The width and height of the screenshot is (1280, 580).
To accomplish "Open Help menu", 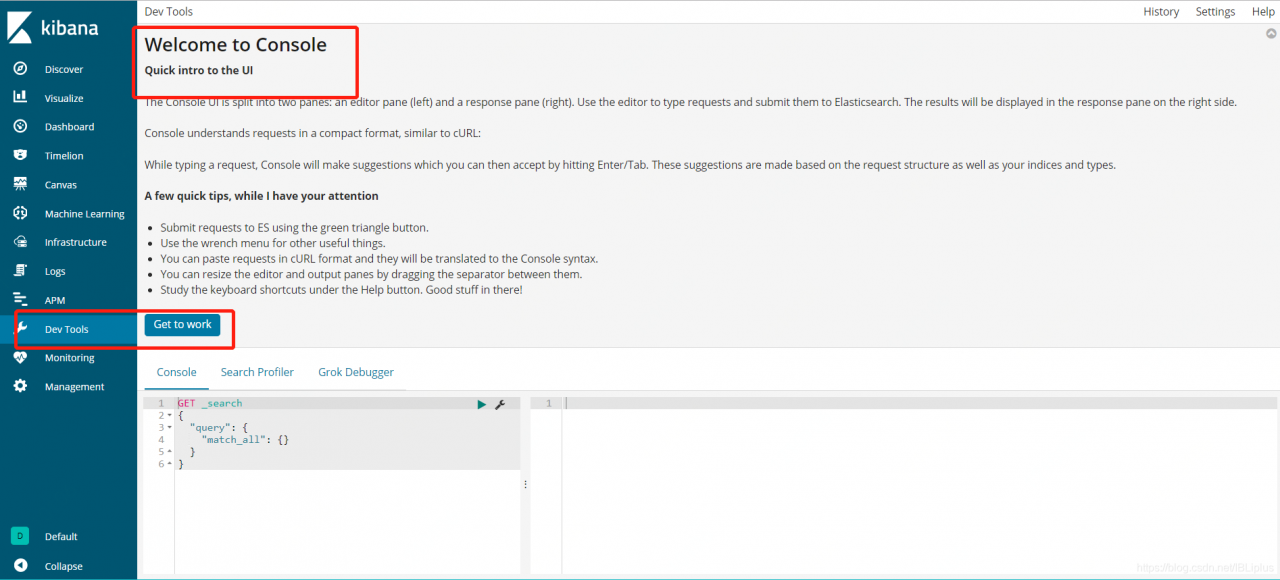I will [1263, 12].
